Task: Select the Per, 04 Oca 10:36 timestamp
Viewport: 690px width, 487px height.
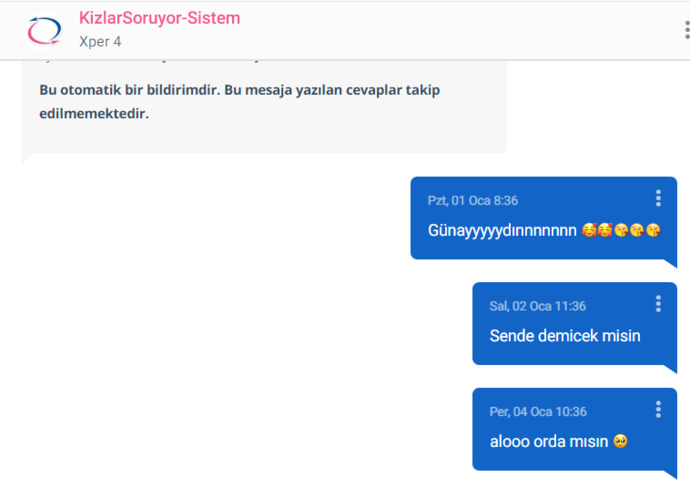Action: 538,412
